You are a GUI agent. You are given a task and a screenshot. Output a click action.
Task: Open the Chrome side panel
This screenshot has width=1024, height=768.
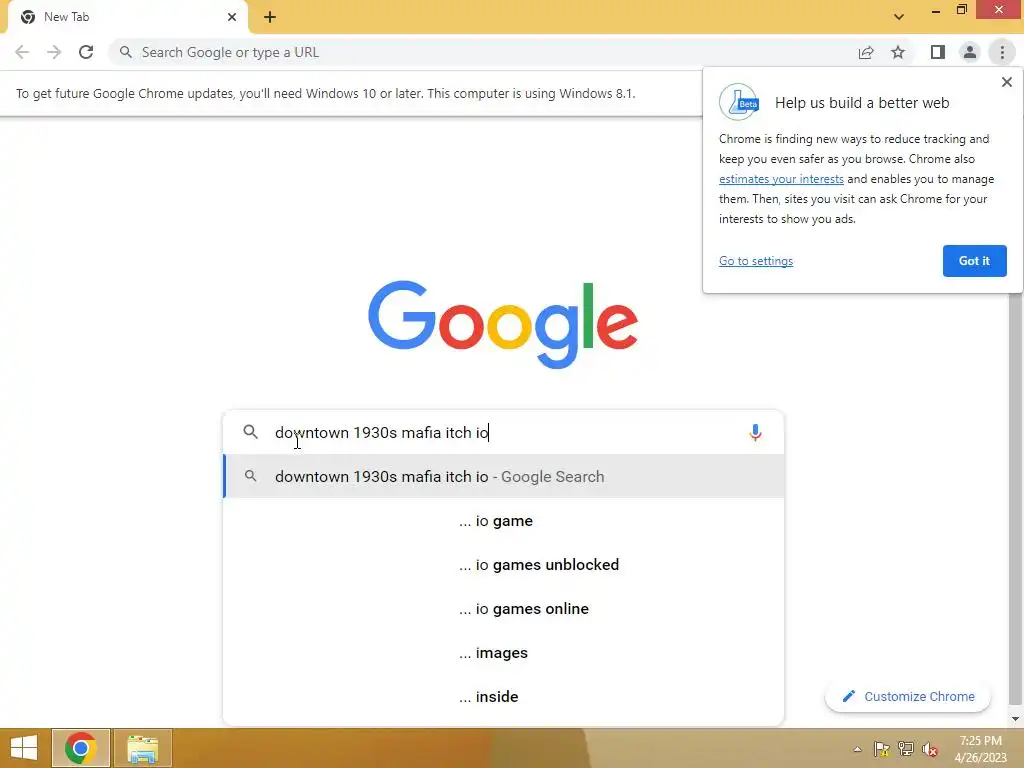tap(938, 52)
